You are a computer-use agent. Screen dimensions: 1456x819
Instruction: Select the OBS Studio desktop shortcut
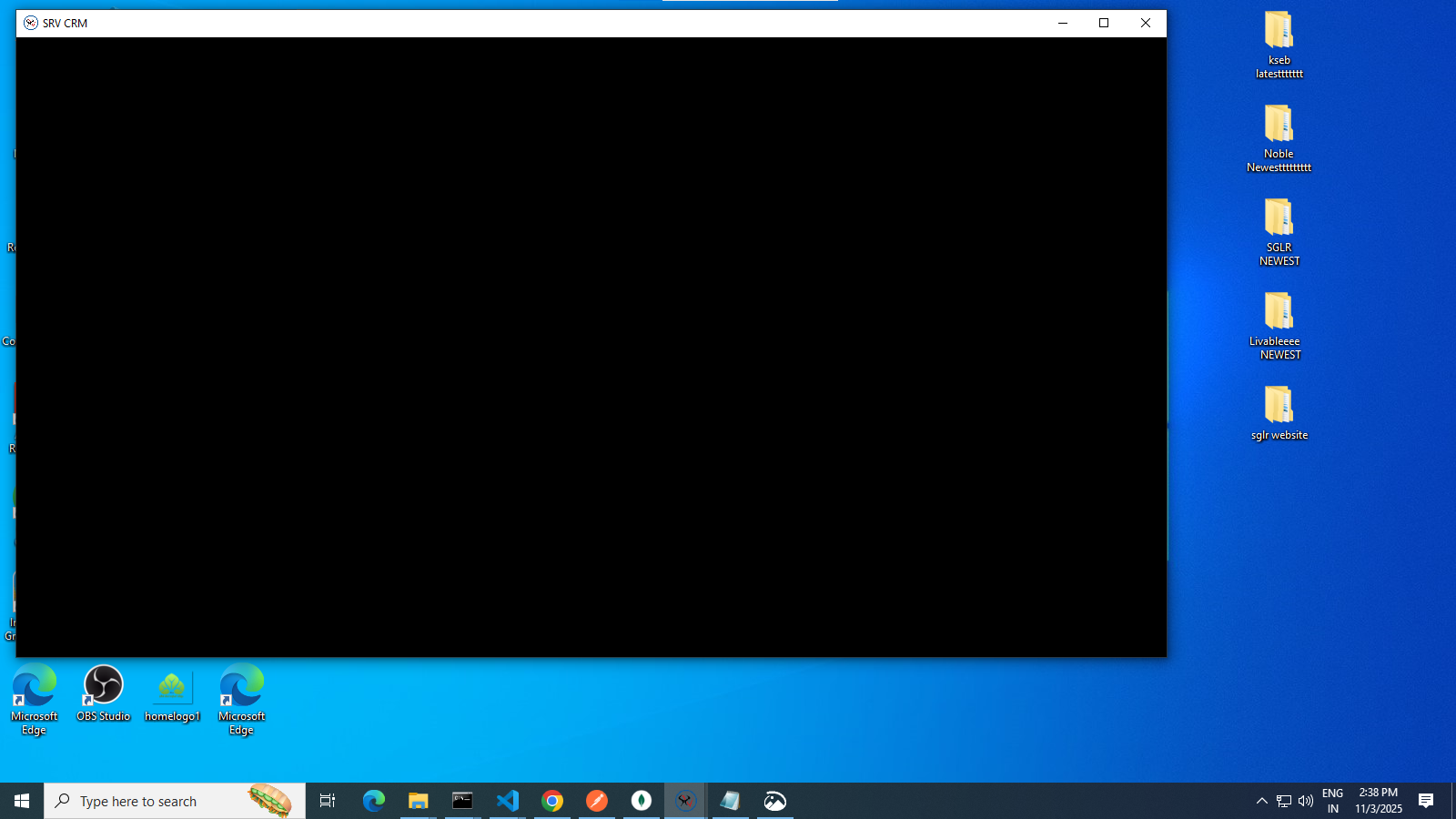point(103,693)
